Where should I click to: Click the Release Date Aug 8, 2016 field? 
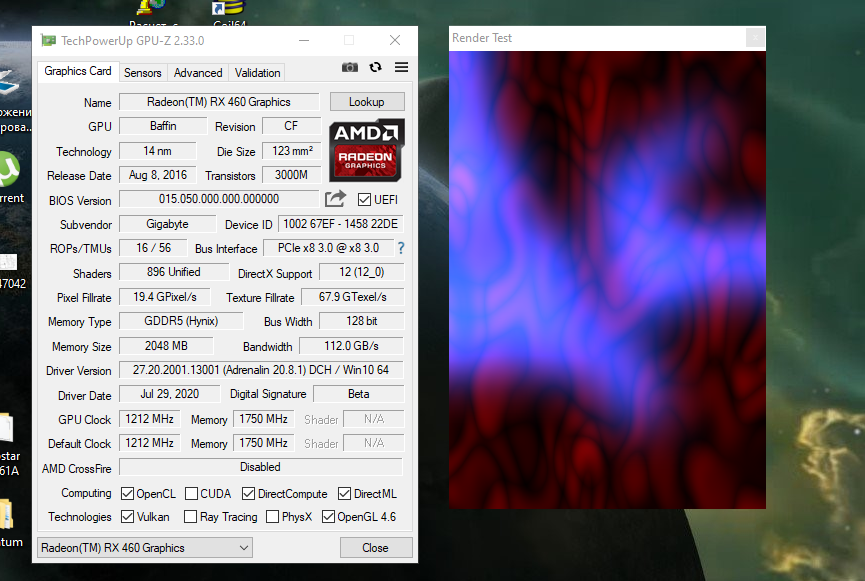click(x=158, y=175)
